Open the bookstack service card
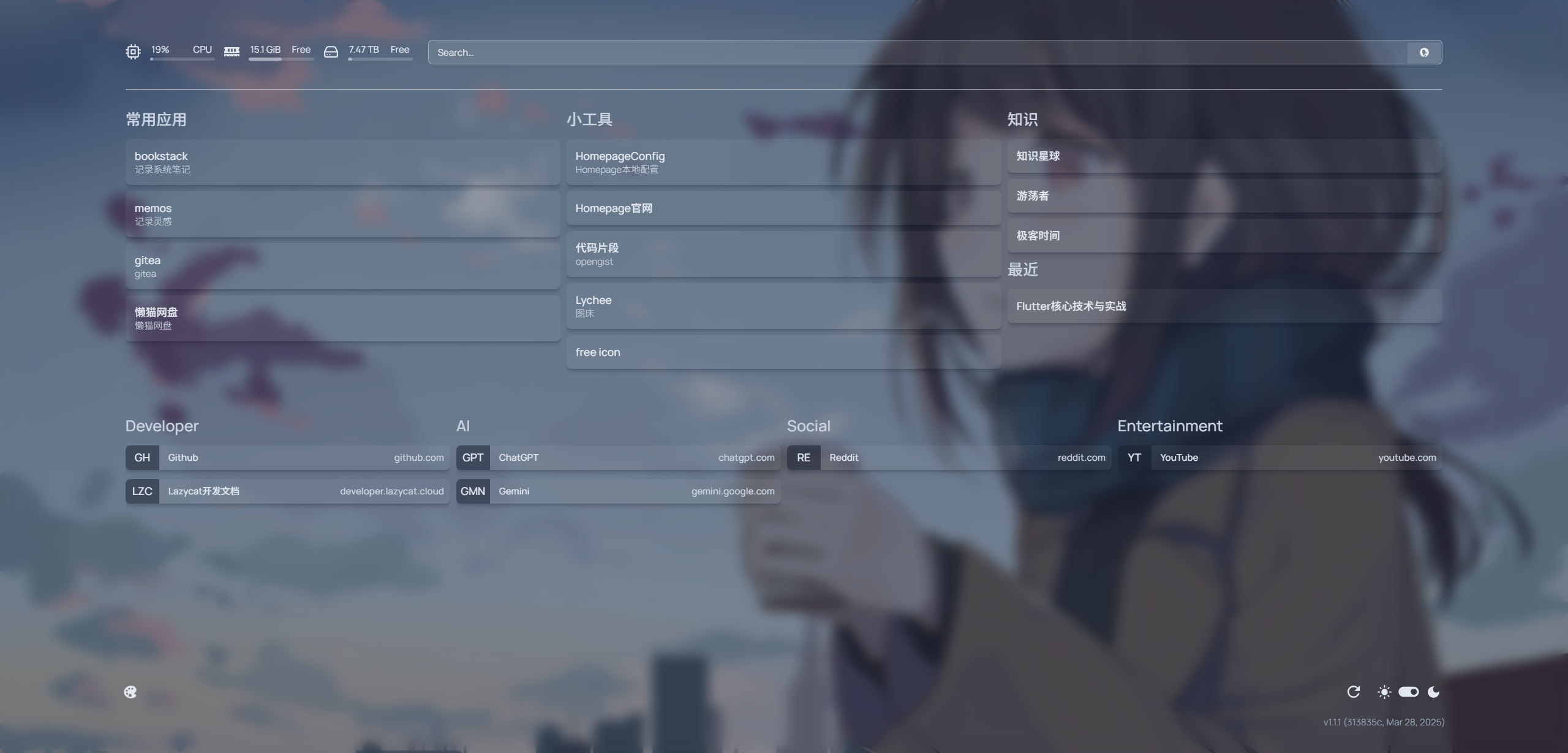 [x=343, y=162]
